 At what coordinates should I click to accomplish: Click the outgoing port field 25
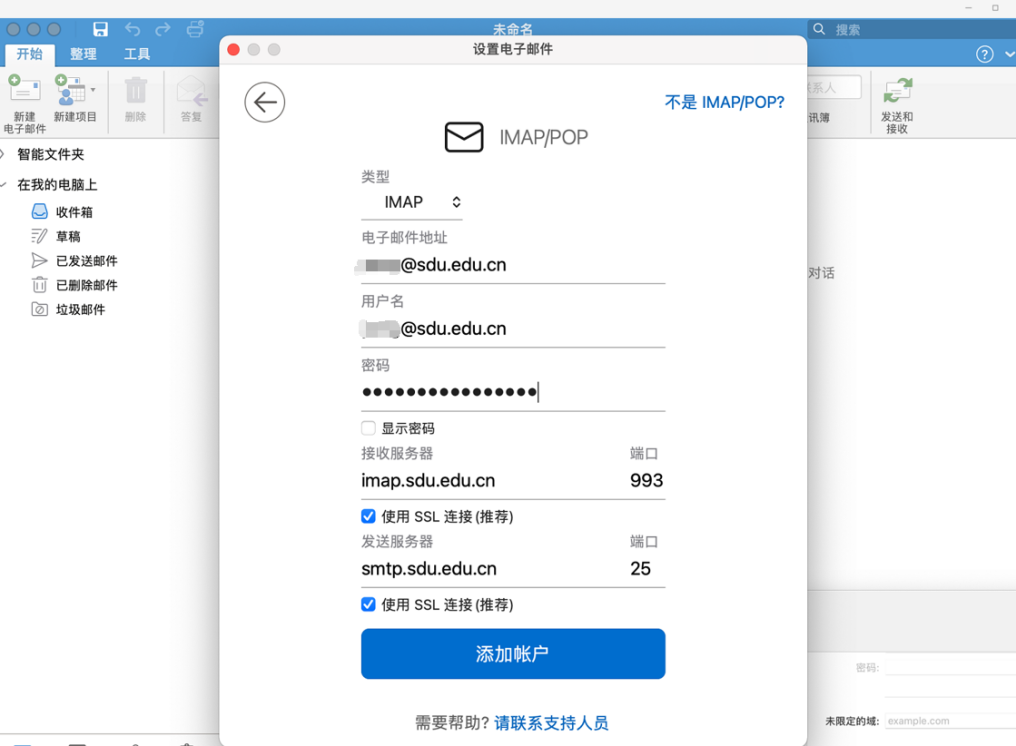click(646, 568)
